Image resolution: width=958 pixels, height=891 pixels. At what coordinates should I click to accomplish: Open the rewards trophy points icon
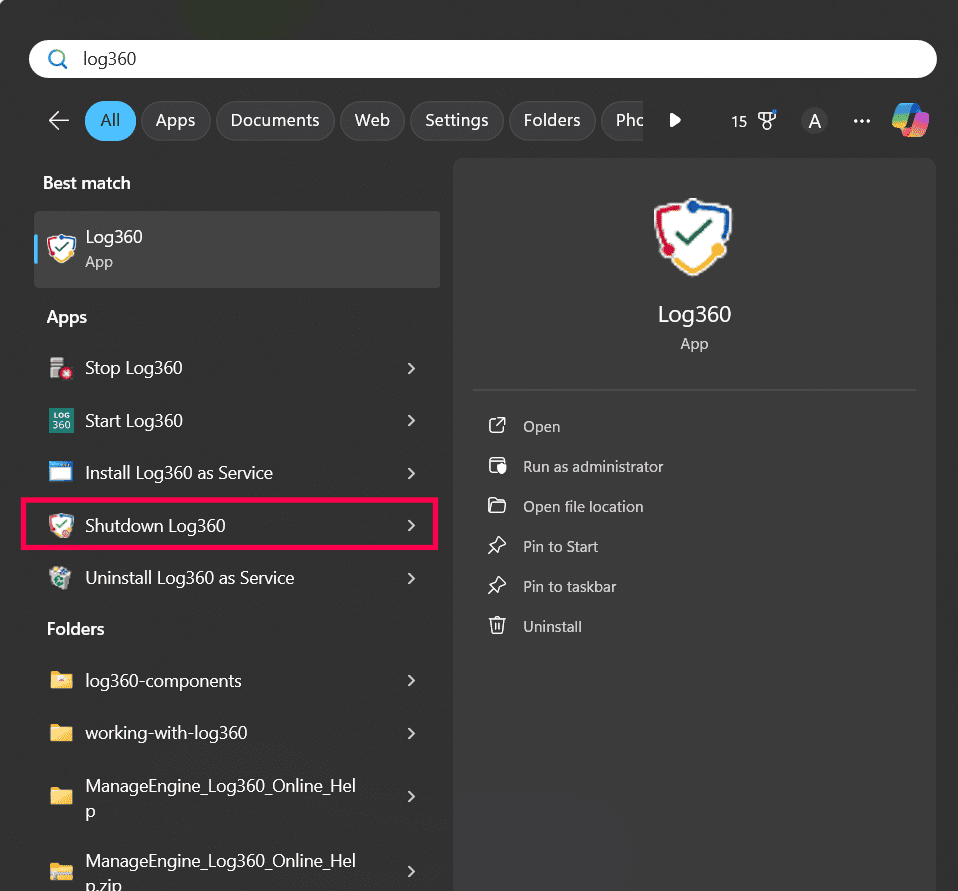click(x=767, y=120)
